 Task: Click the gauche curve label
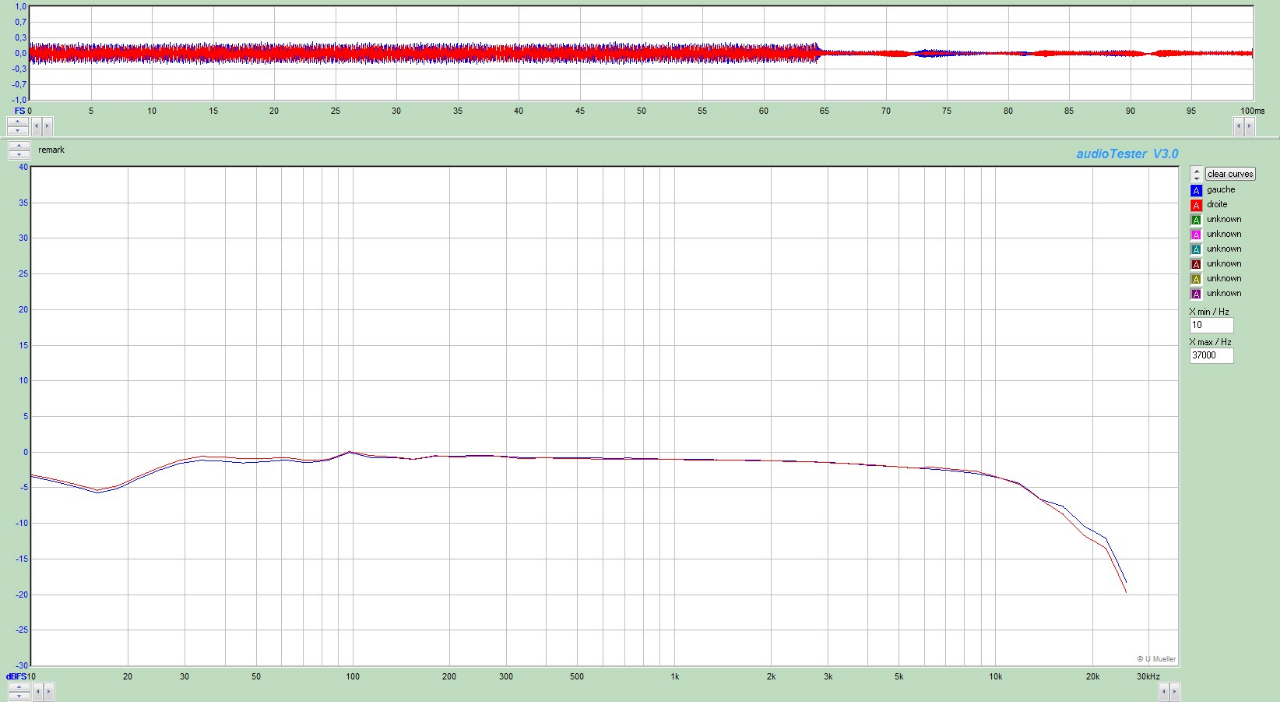click(1221, 190)
